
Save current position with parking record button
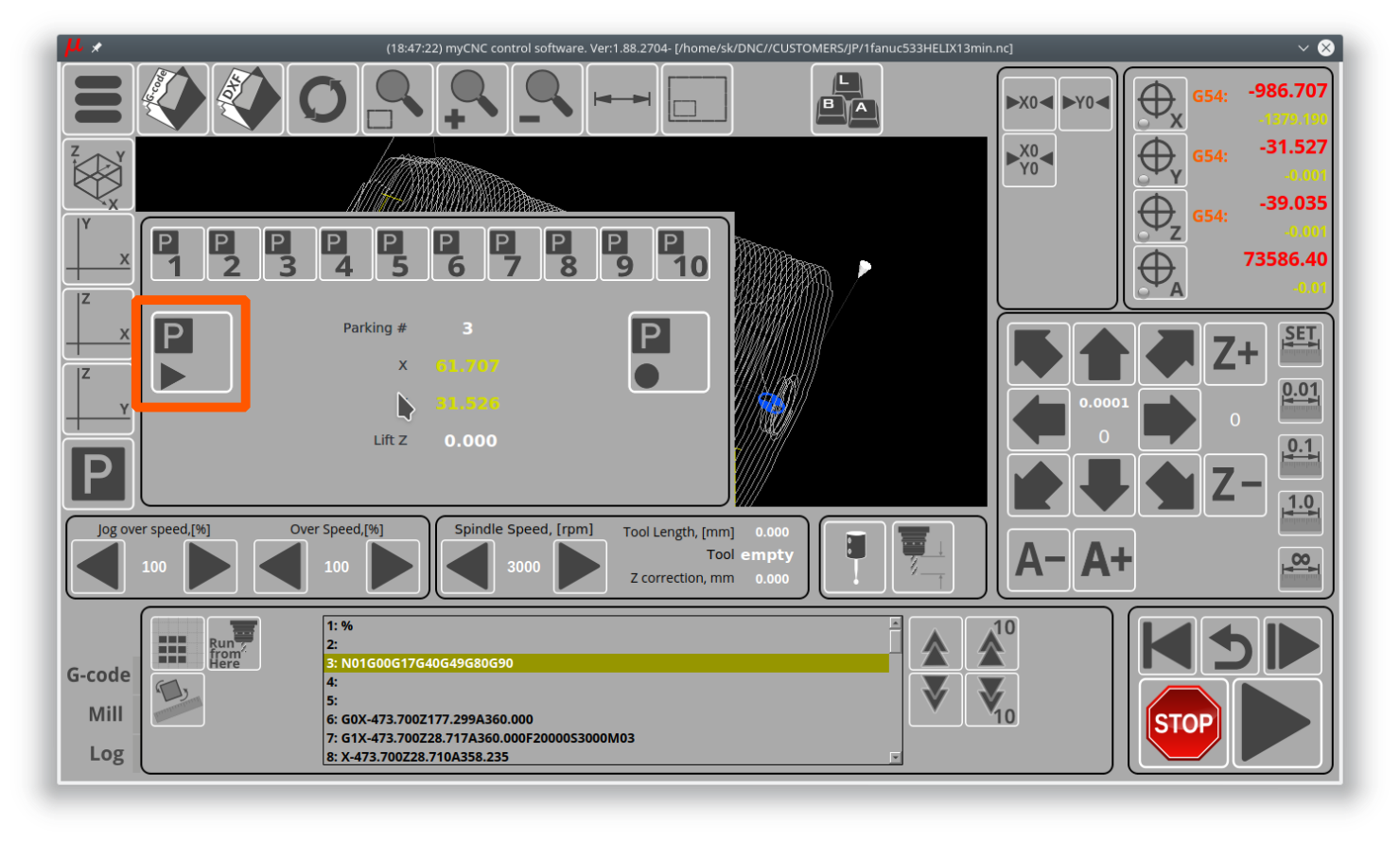[669, 353]
